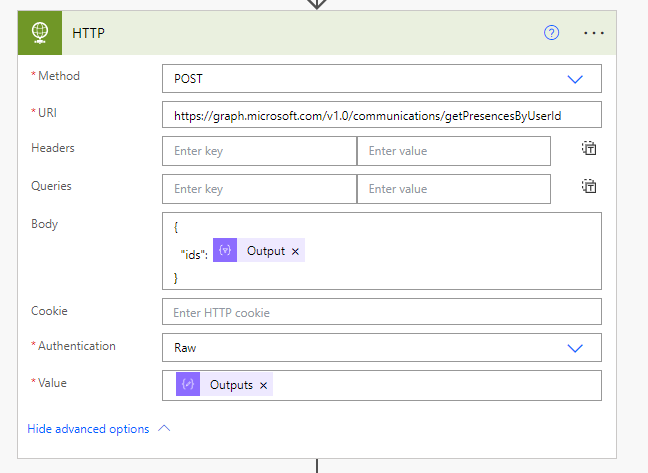This screenshot has height=473, width=648.
Task: Click the green HTTP connector globe icon
Action: click(39, 33)
